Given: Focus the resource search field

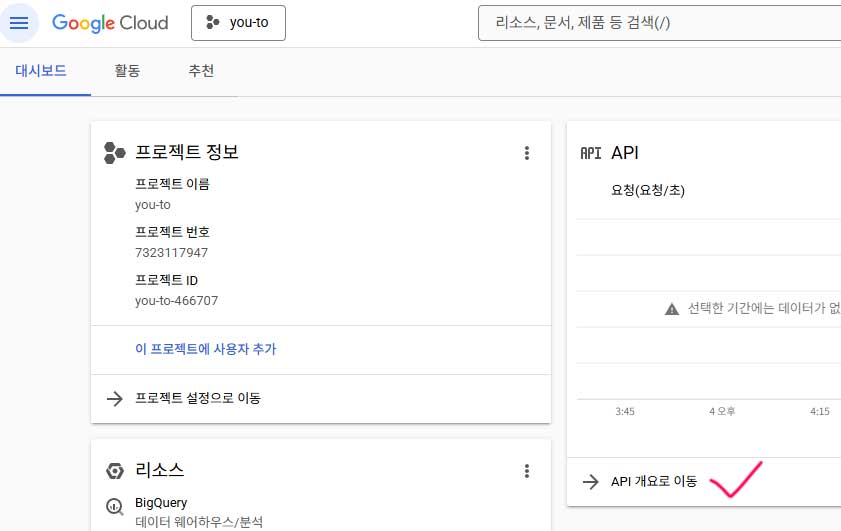Looking at the screenshot, I should [x=659, y=23].
